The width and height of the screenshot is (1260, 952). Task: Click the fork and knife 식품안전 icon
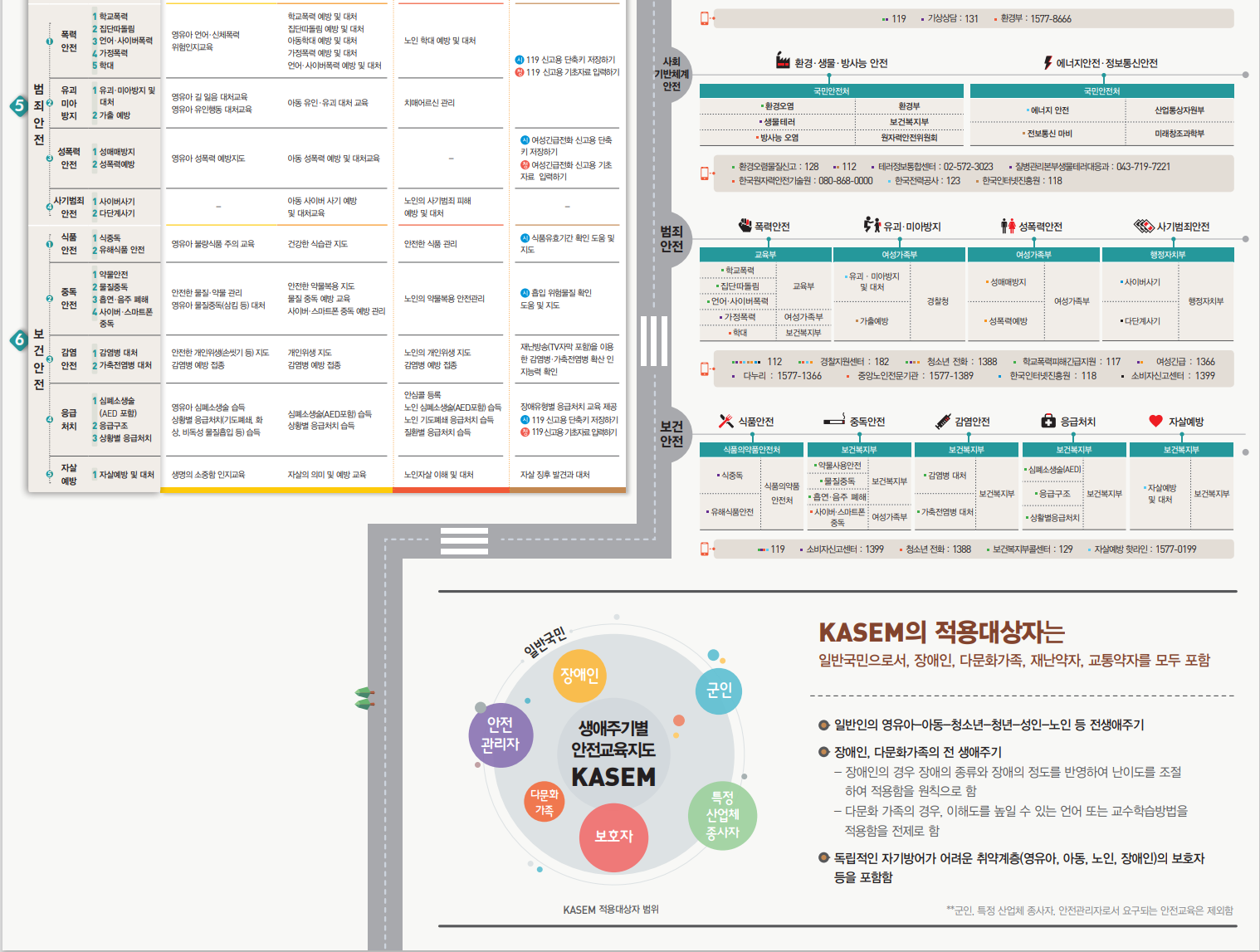[726, 421]
